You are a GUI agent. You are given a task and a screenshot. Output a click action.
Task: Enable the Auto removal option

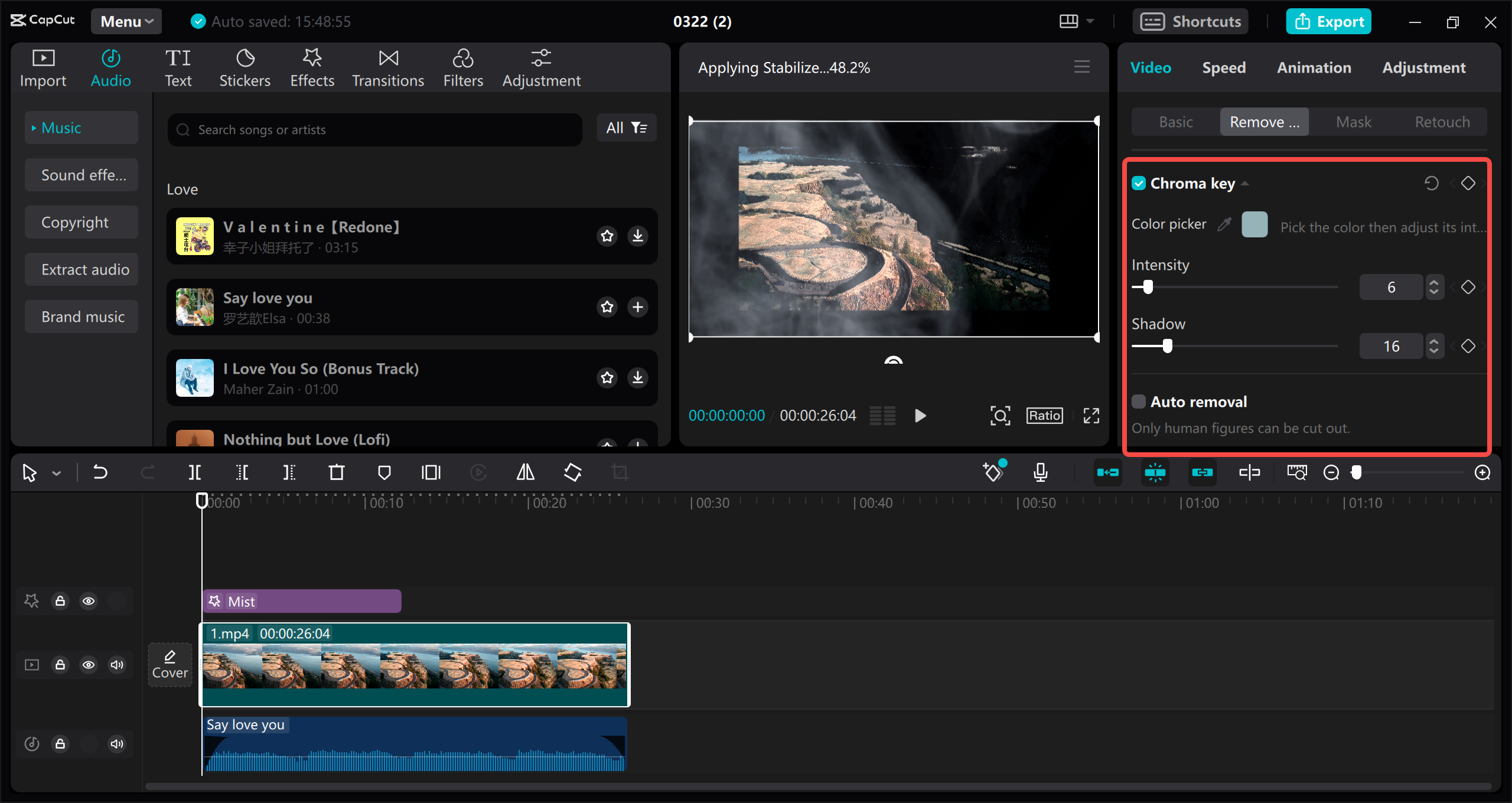point(1139,401)
